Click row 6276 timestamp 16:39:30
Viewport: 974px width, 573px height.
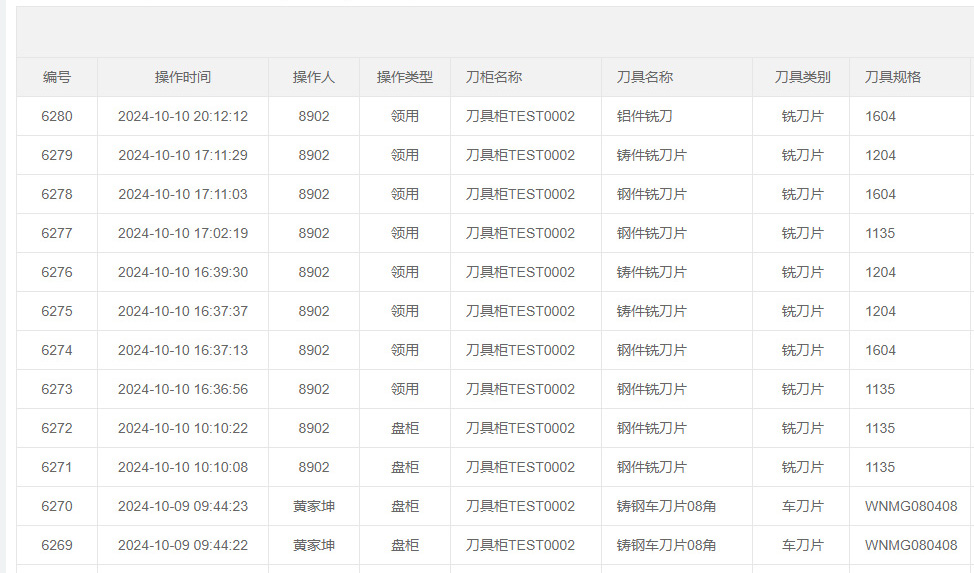tap(183, 272)
